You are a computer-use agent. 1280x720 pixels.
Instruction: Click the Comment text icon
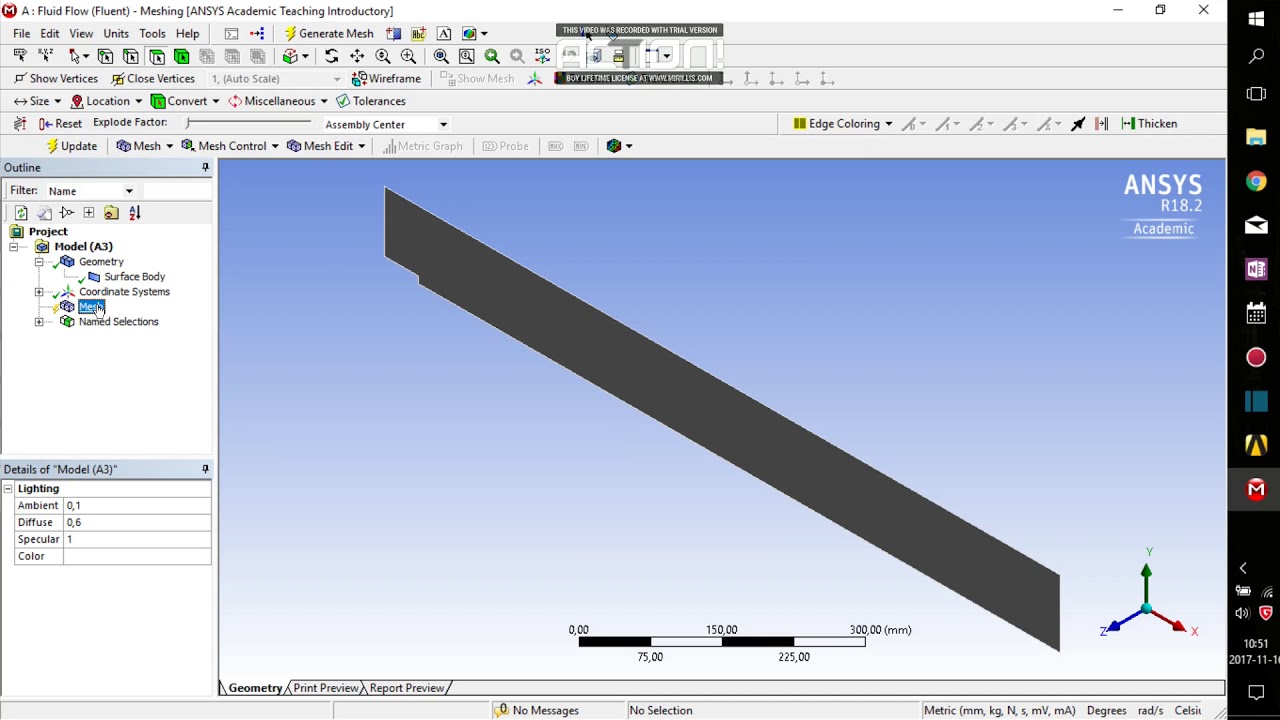click(x=444, y=33)
